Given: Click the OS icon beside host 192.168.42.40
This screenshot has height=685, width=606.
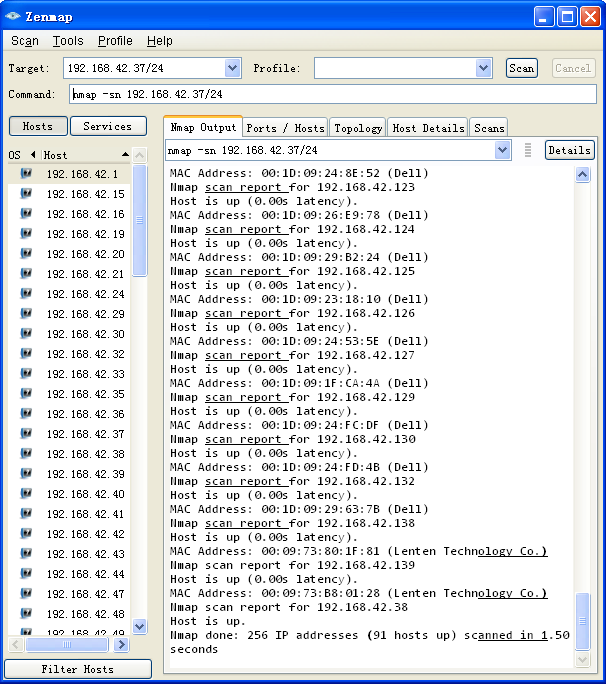Looking at the screenshot, I should coord(26,494).
